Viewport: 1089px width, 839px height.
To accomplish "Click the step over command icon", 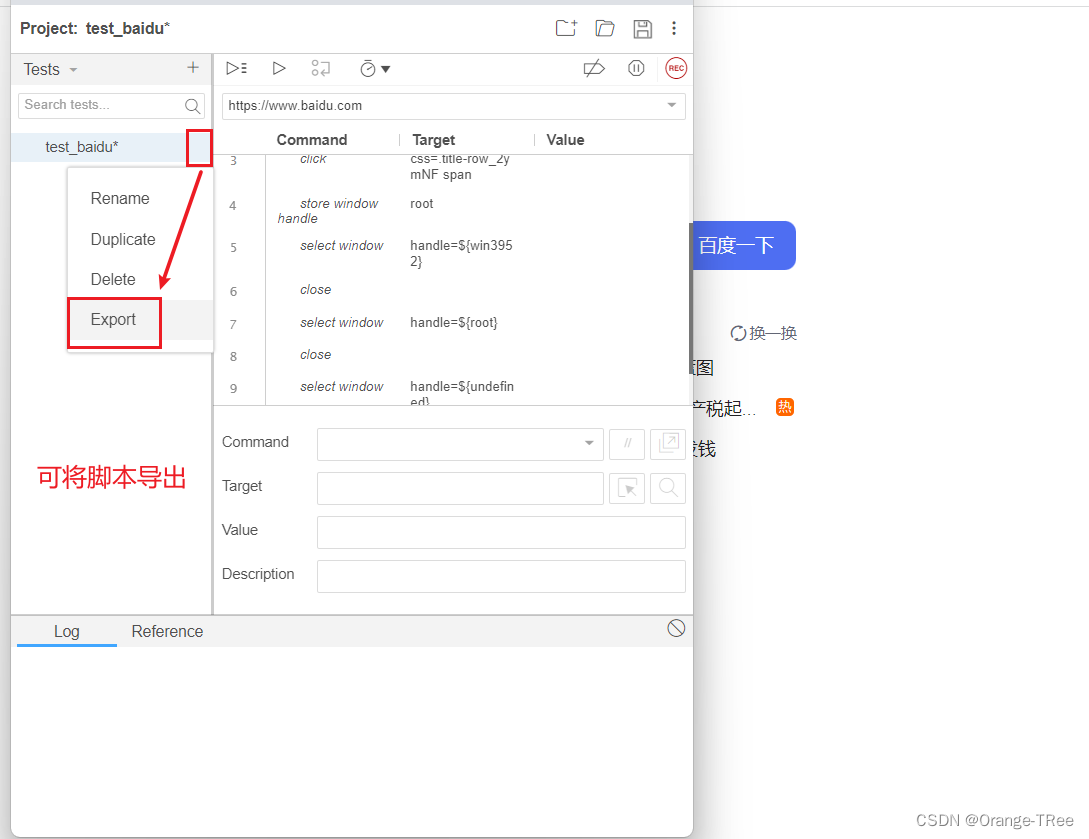I will pos(320,68).
